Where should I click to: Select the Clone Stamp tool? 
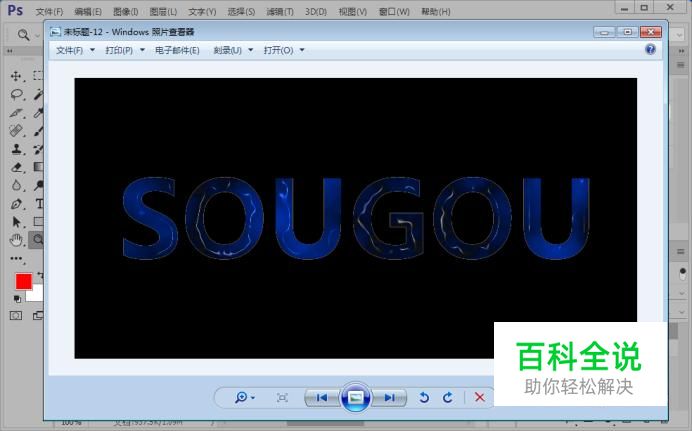coord(16,149)
